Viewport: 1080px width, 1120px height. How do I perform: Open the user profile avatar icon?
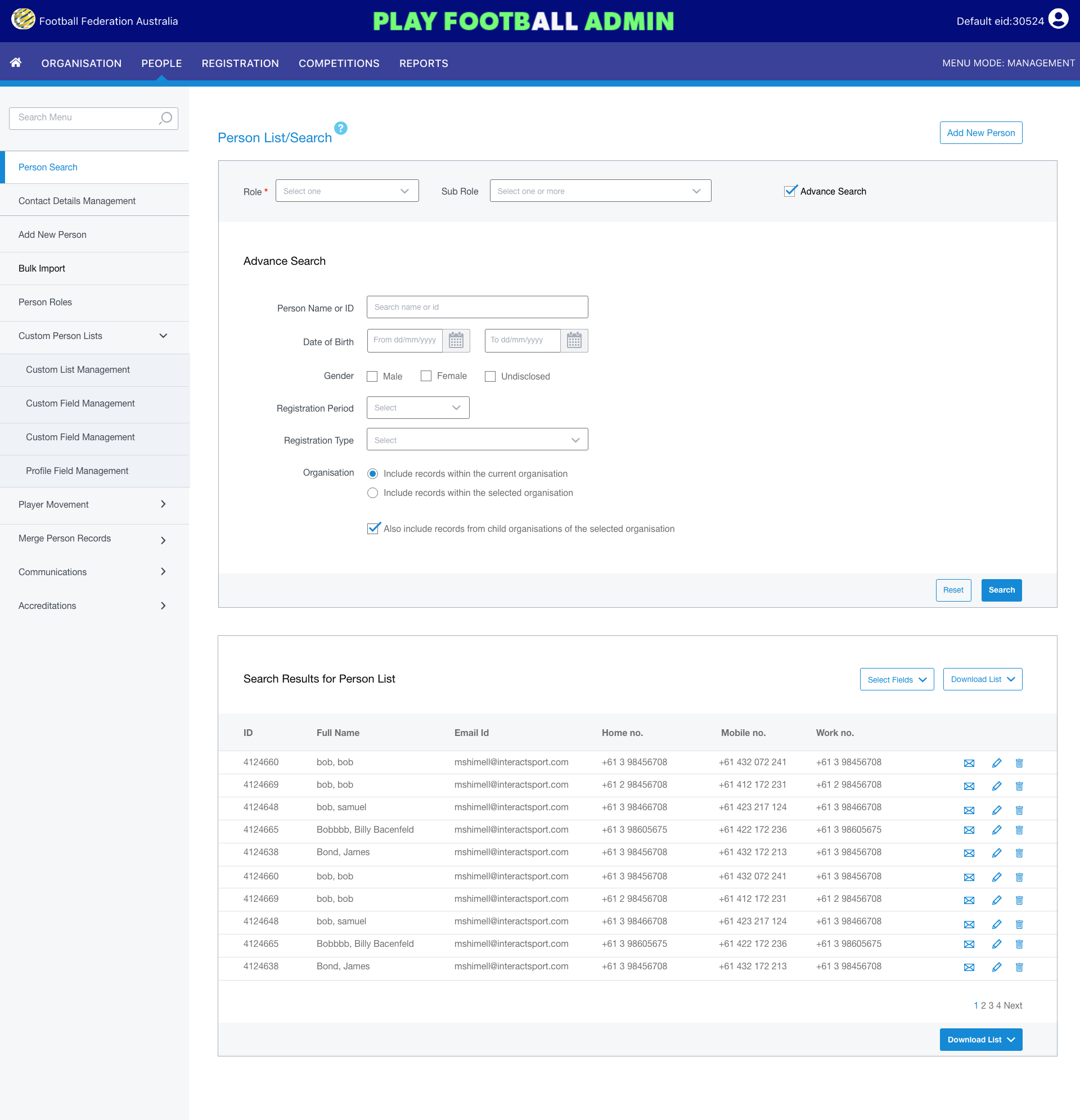pyautogui.click(x=1057, y=20)
